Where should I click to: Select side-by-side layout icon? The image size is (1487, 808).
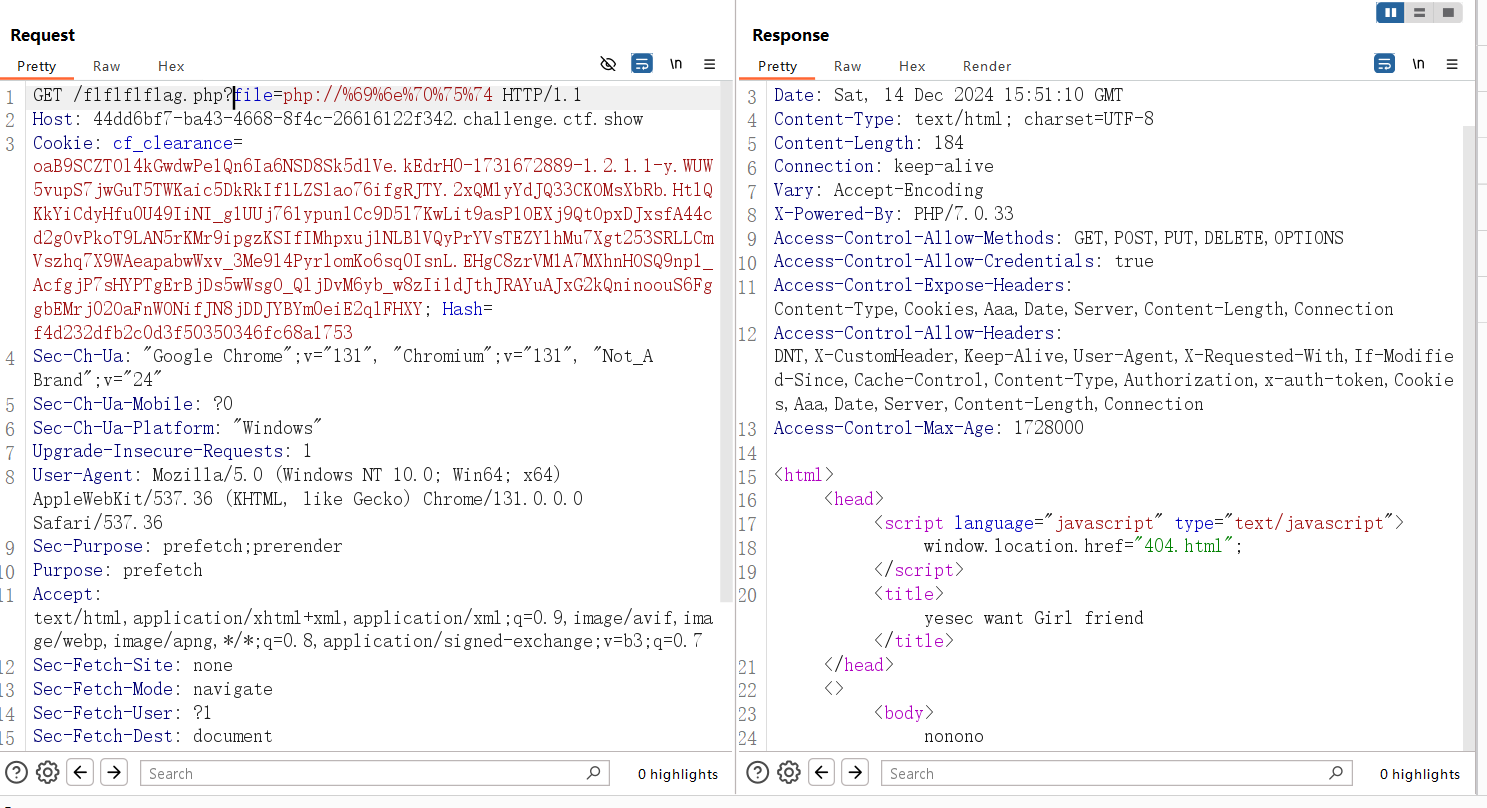point(1391,13)
